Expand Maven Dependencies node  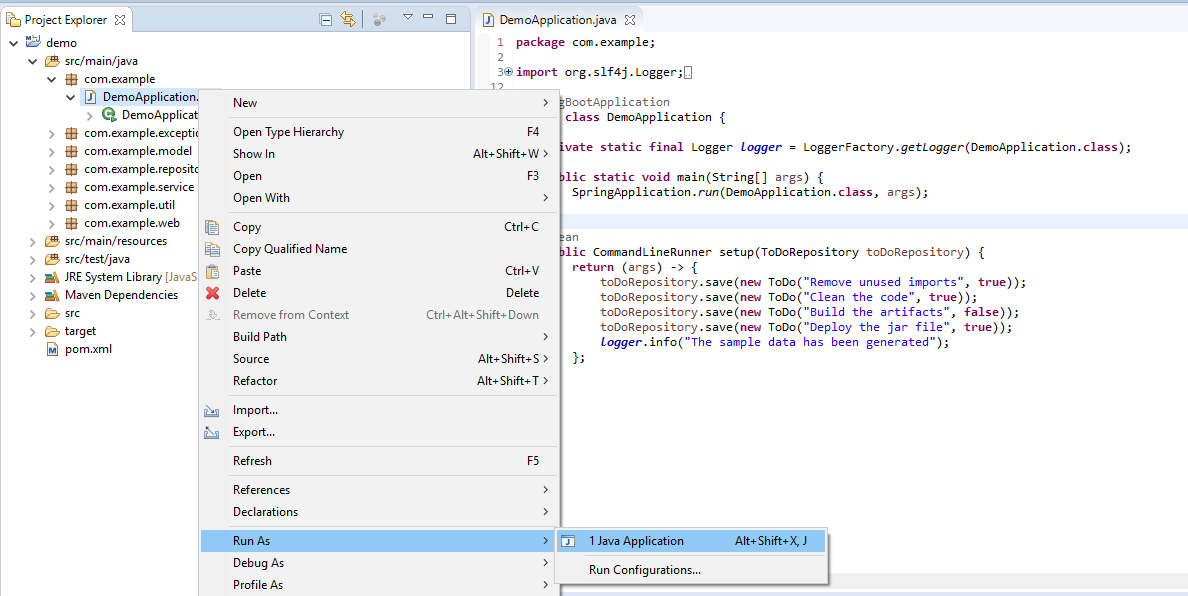pyautogui.click(x=33, y=295)
